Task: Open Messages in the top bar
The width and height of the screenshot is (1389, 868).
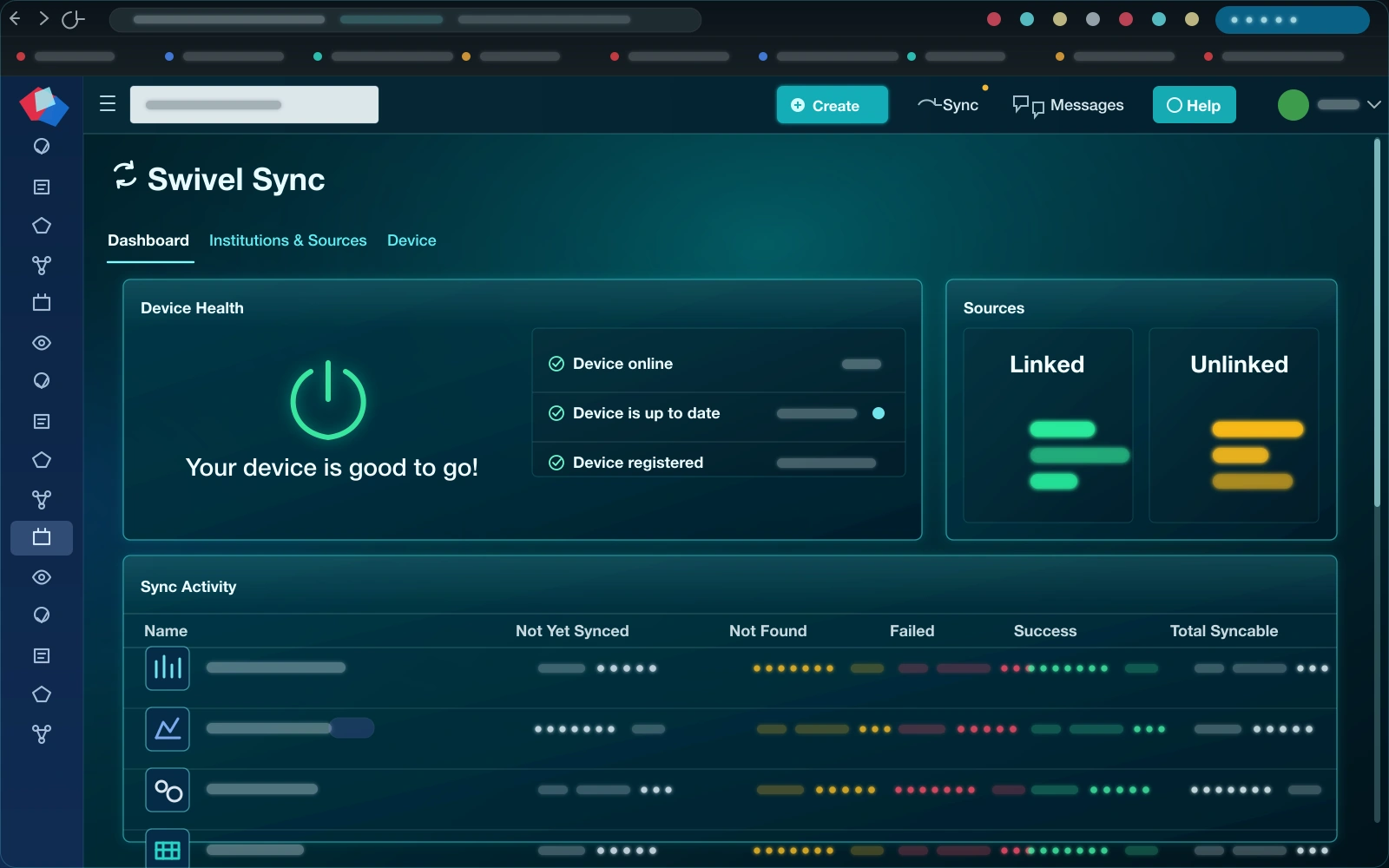Action: point(1068,105)
